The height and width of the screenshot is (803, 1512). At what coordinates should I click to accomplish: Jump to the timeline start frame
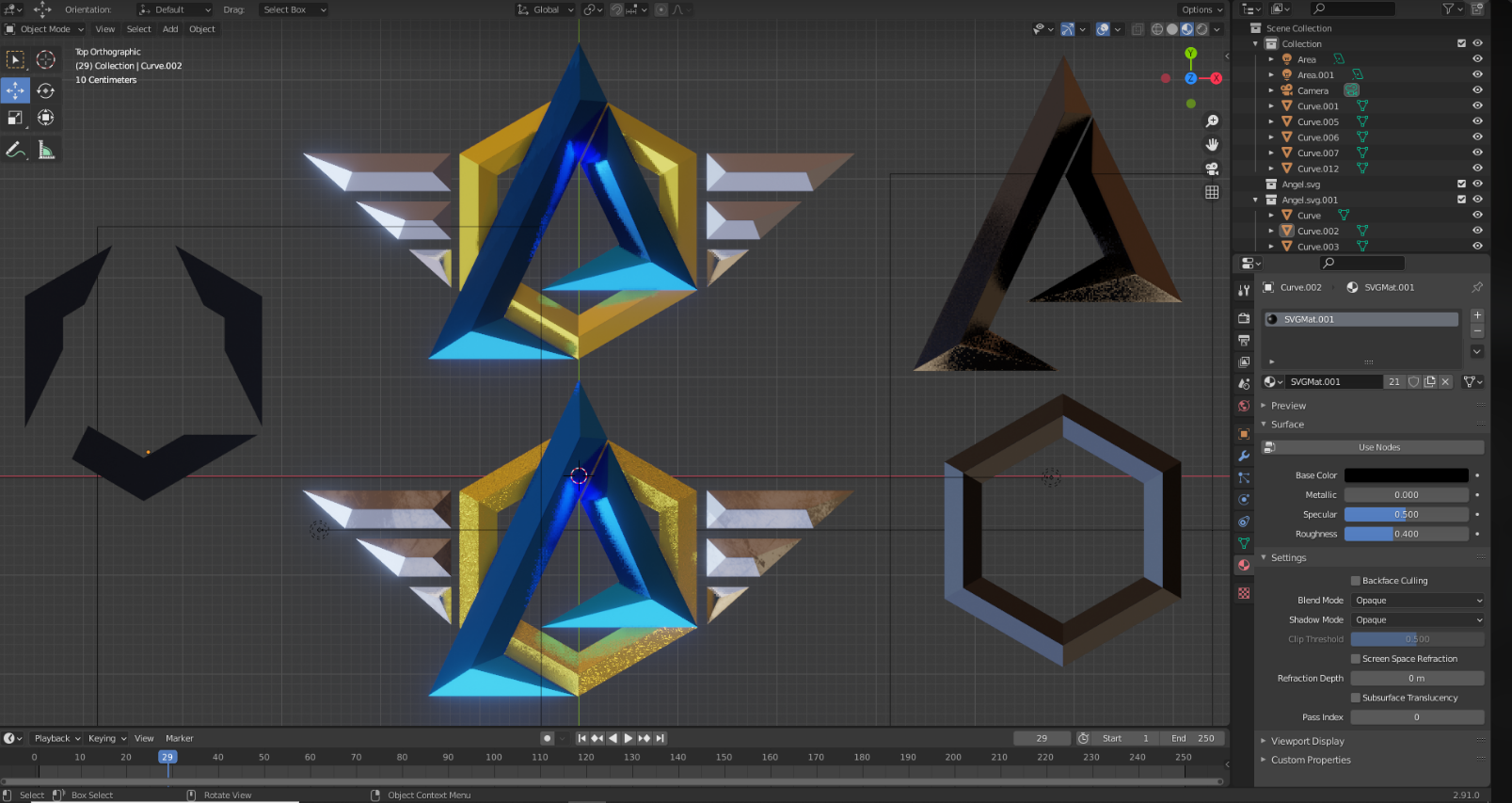pos(581,738)
